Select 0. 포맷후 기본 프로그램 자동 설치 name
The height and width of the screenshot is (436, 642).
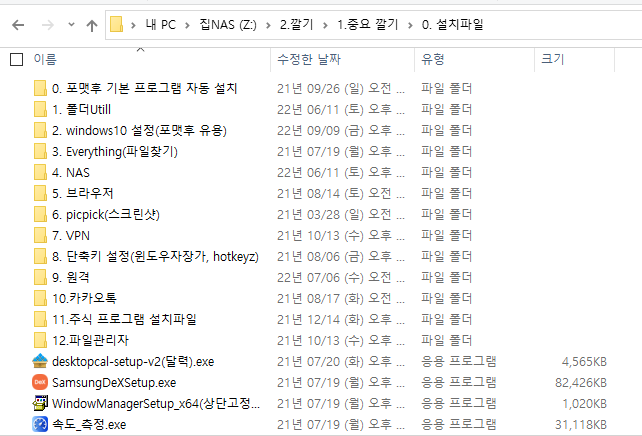click(145, 88)
